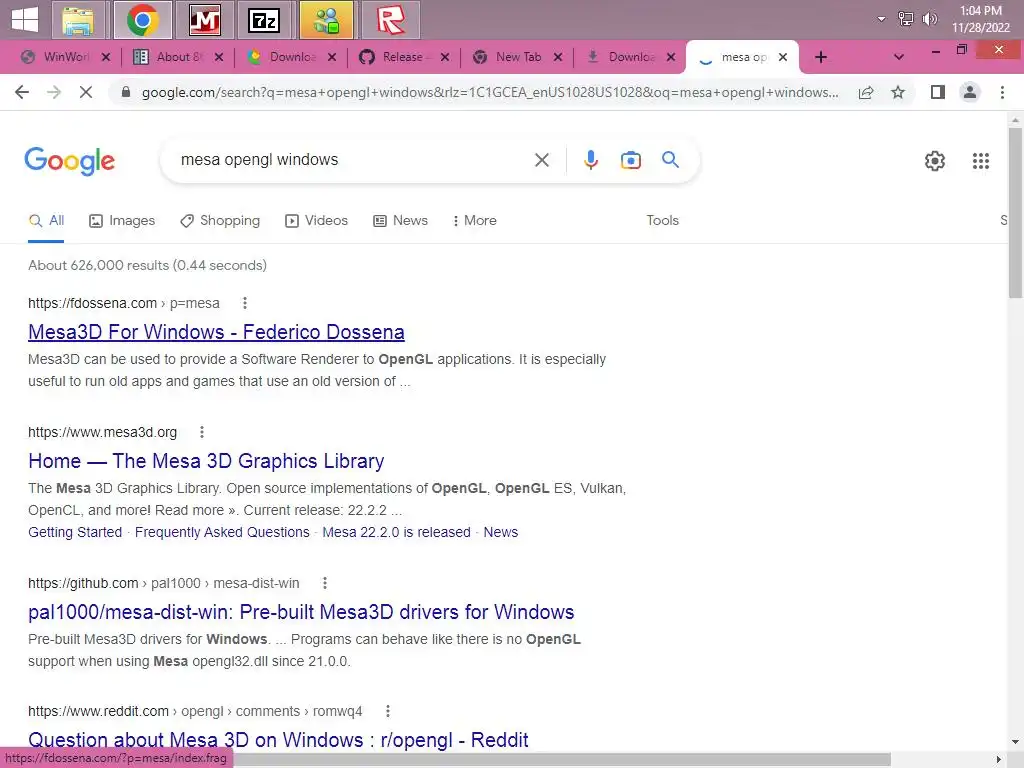Show hidden system tray icons
The height and width of the screenshot is (768, 1024).
click(x=881, y=19)
